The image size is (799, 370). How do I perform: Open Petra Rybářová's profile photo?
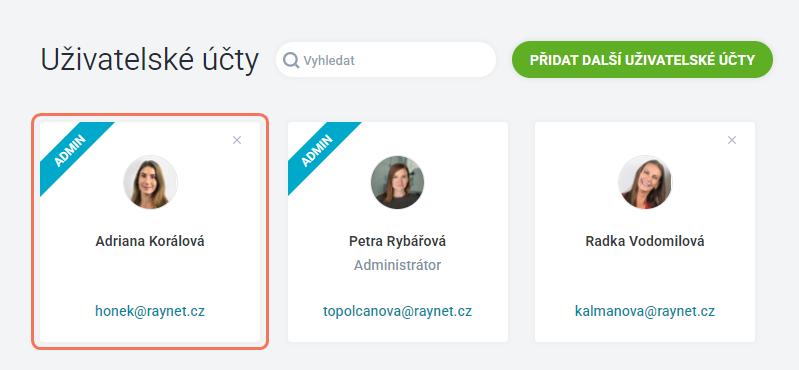[x=397, y=182]
